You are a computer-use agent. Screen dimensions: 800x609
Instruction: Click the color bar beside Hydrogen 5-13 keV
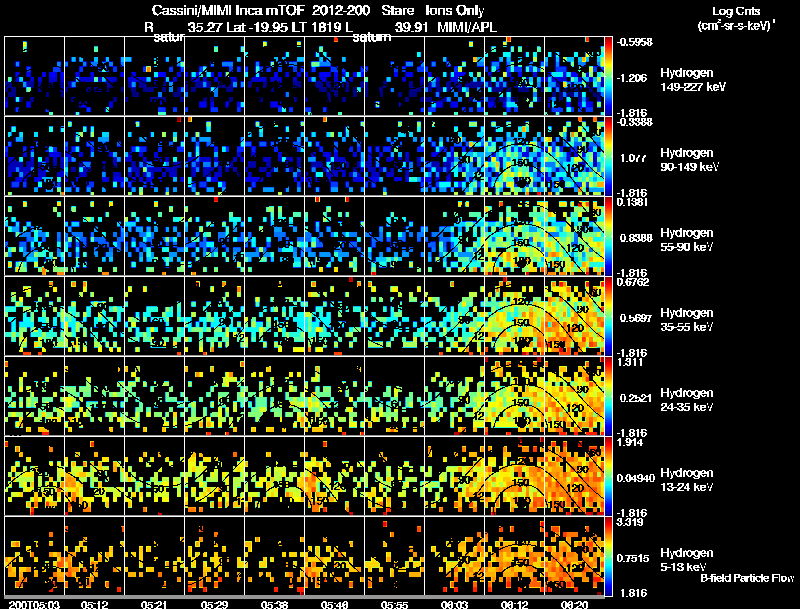coord(608,556)
